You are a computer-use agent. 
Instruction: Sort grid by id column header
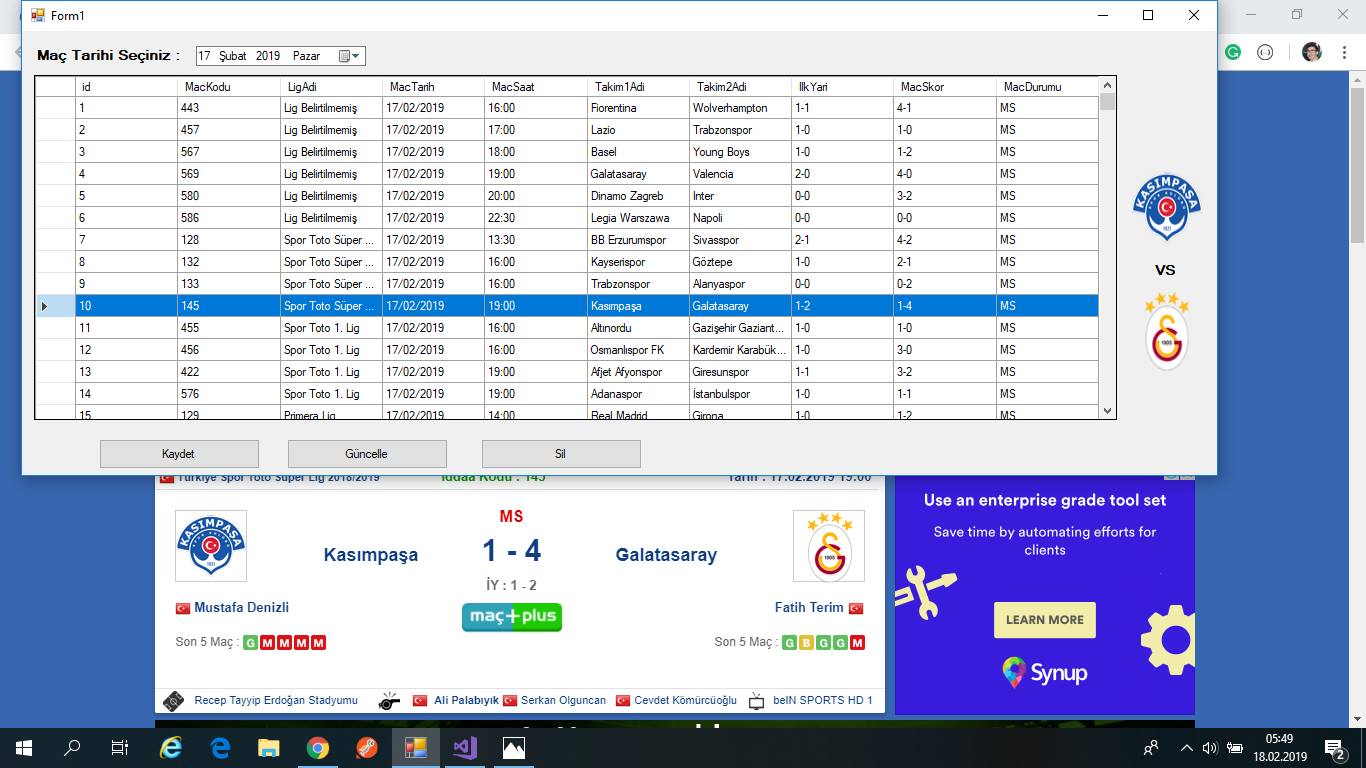pos(127,87)
